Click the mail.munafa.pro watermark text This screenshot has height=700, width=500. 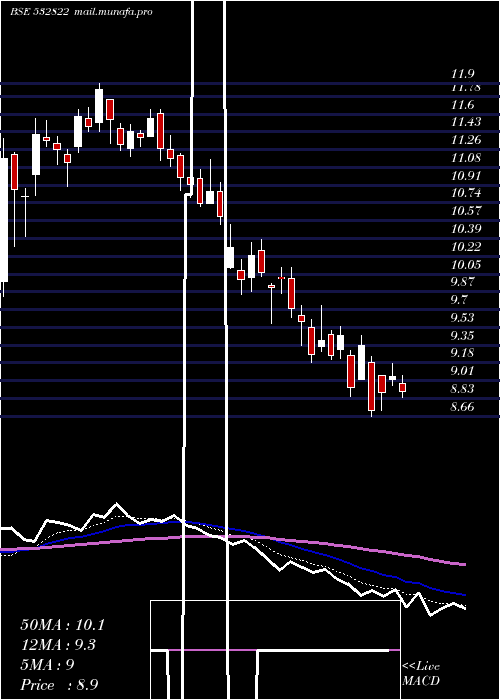112,12
